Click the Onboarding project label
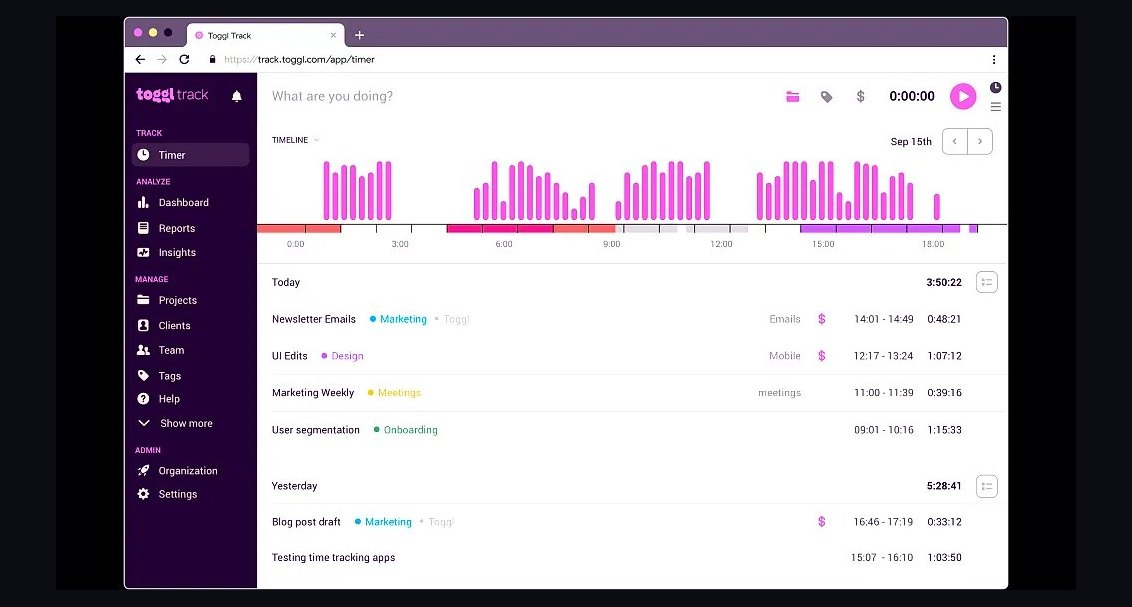 [x=411, y=429]
